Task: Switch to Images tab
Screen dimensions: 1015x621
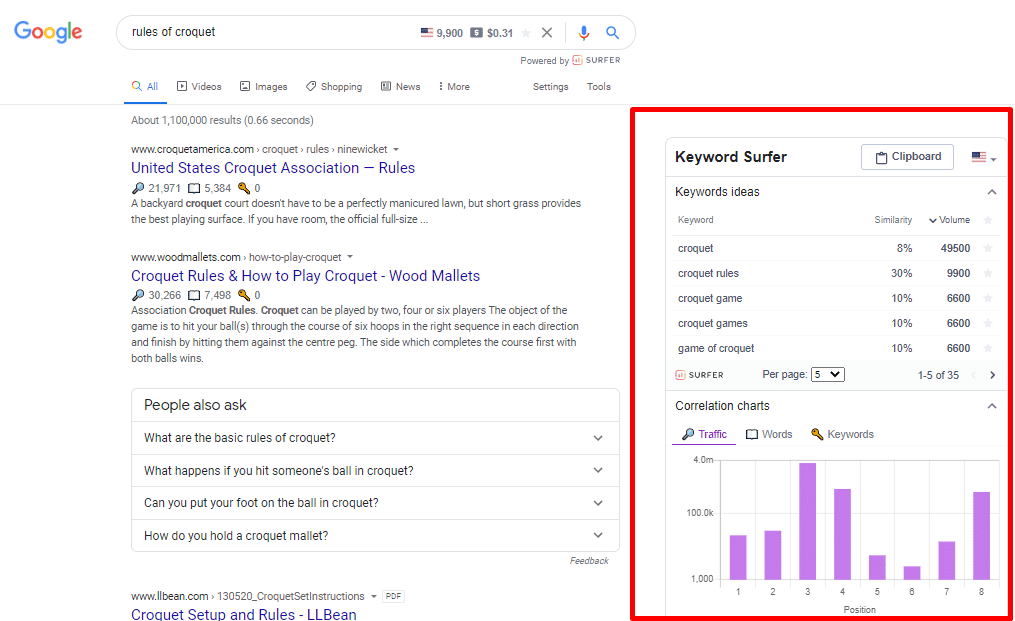Action: coord(263,87)
